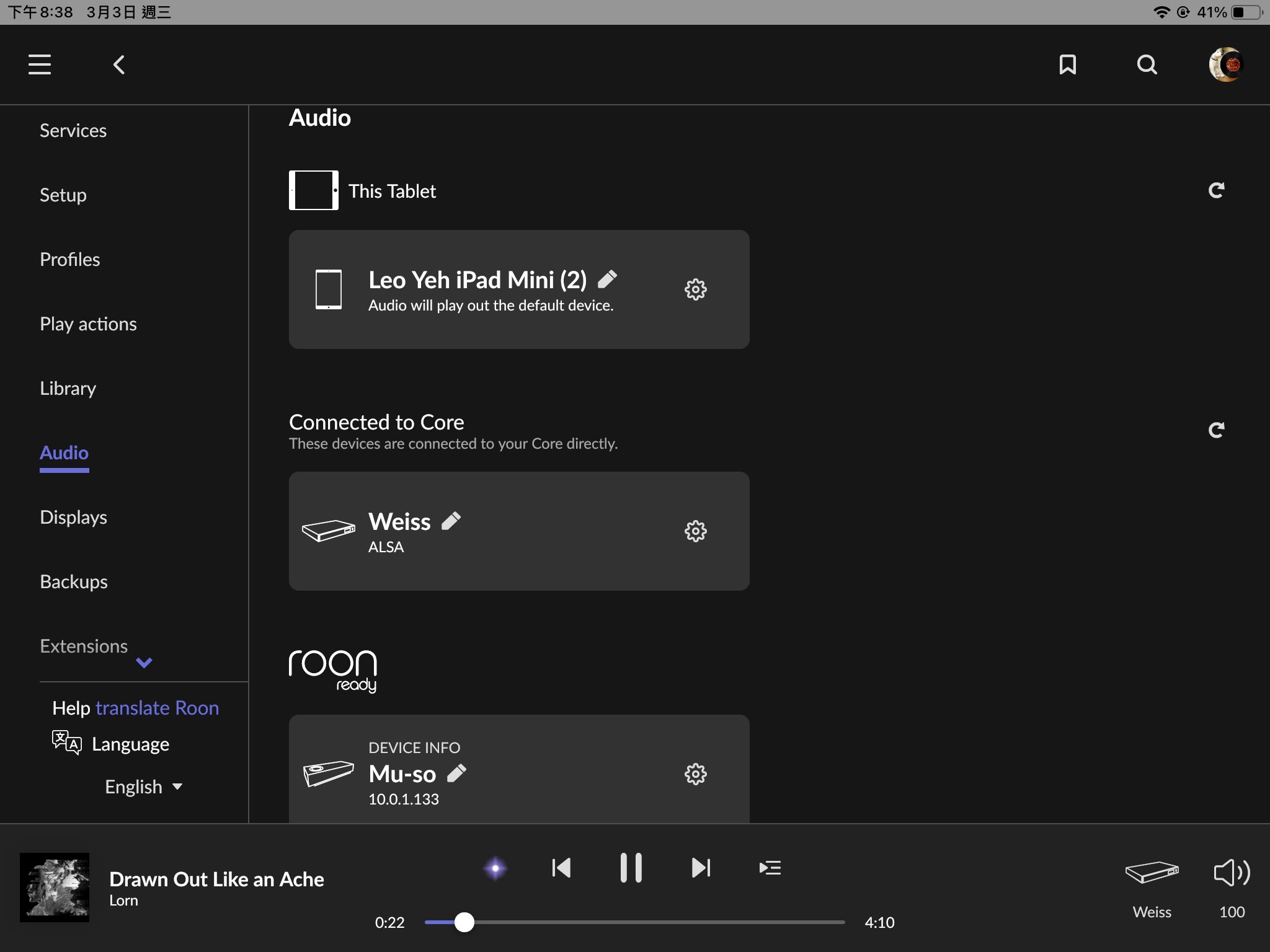This screenshot has height=952, width=1270.
Task: Open the English language dropdown
Action: 144,787
